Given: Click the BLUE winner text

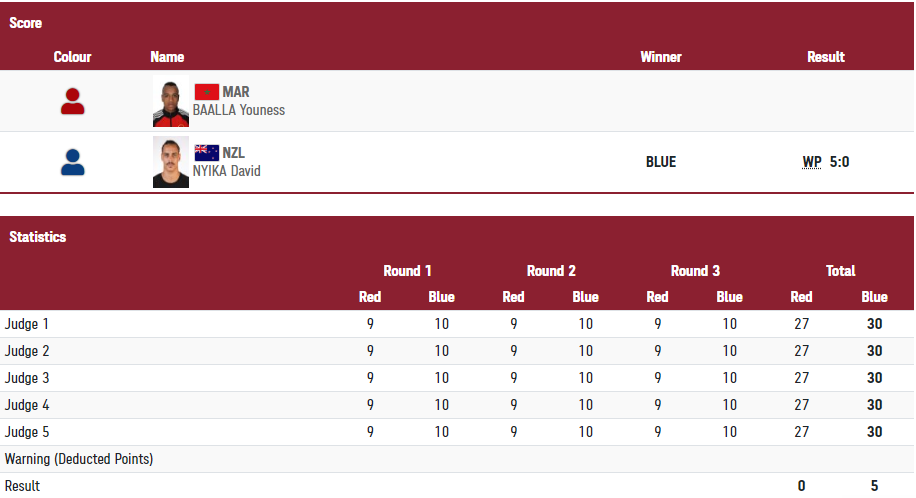Looking at the screenshot, I should [661, 162].
